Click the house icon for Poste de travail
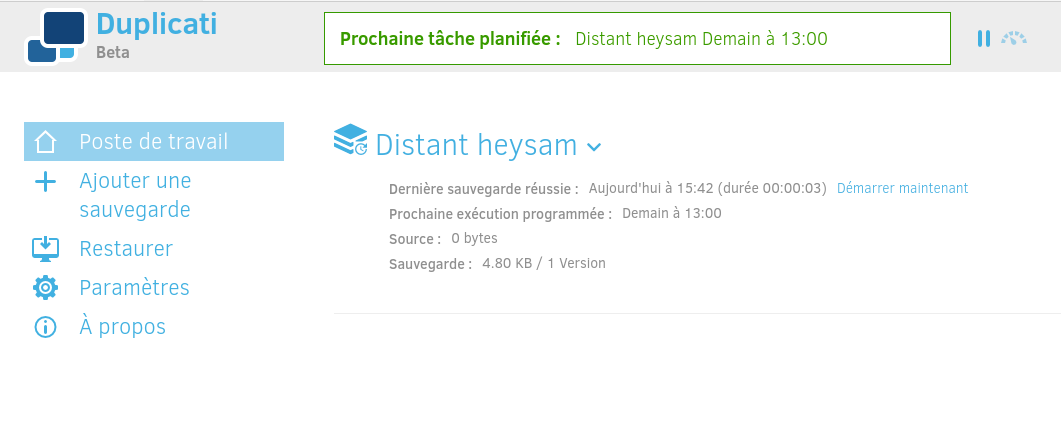1061x444 pixels. (x=45, y=142)
